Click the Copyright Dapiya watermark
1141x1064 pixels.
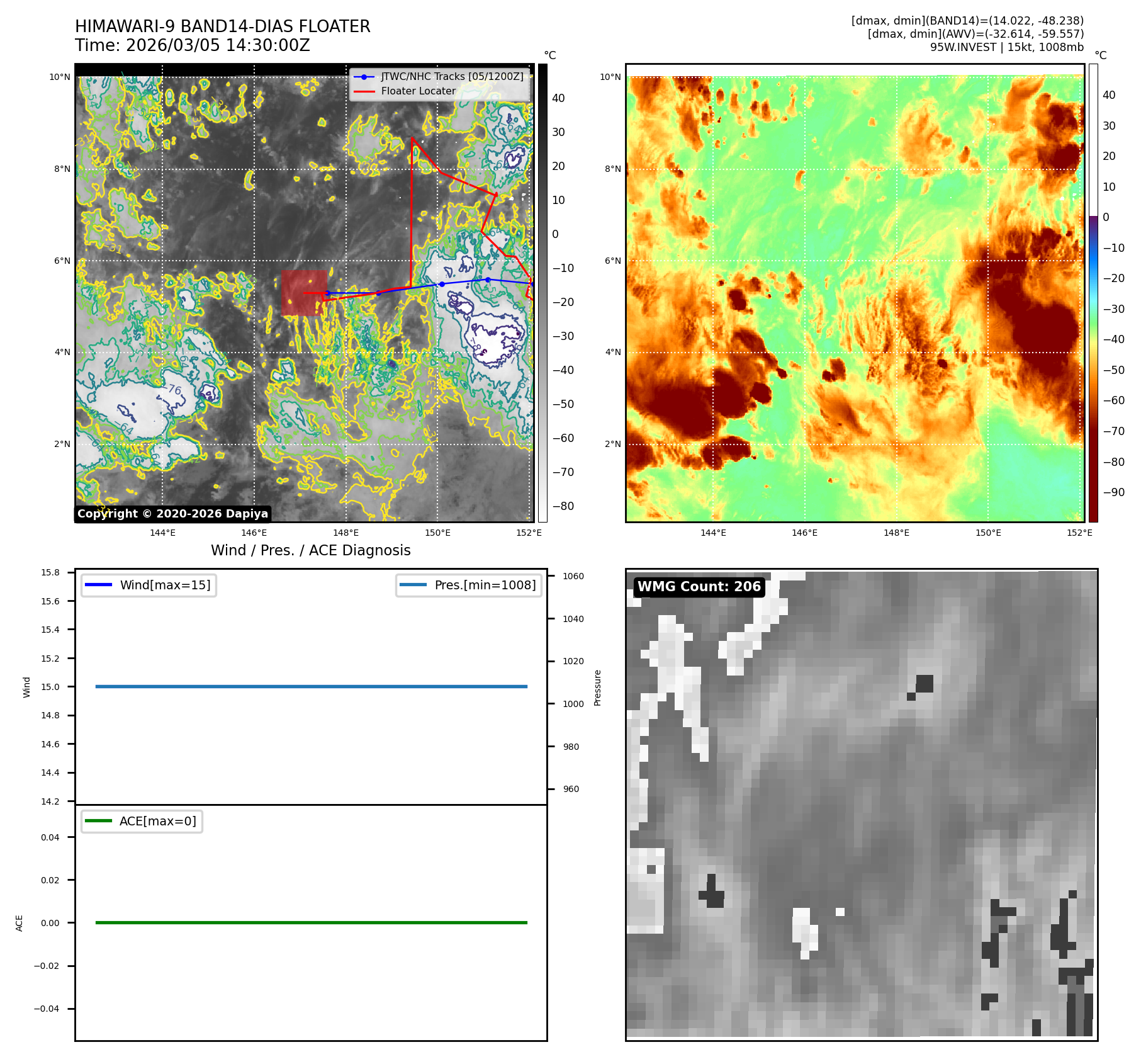coord(172,514)
